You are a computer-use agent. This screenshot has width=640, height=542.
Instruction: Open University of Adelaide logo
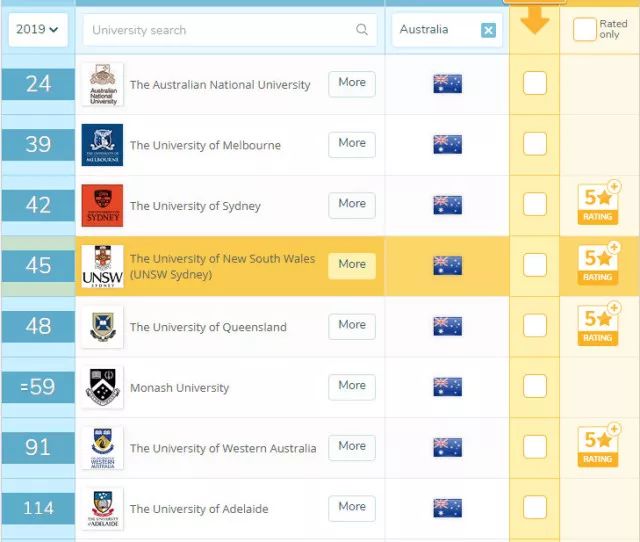pos(102,509)
